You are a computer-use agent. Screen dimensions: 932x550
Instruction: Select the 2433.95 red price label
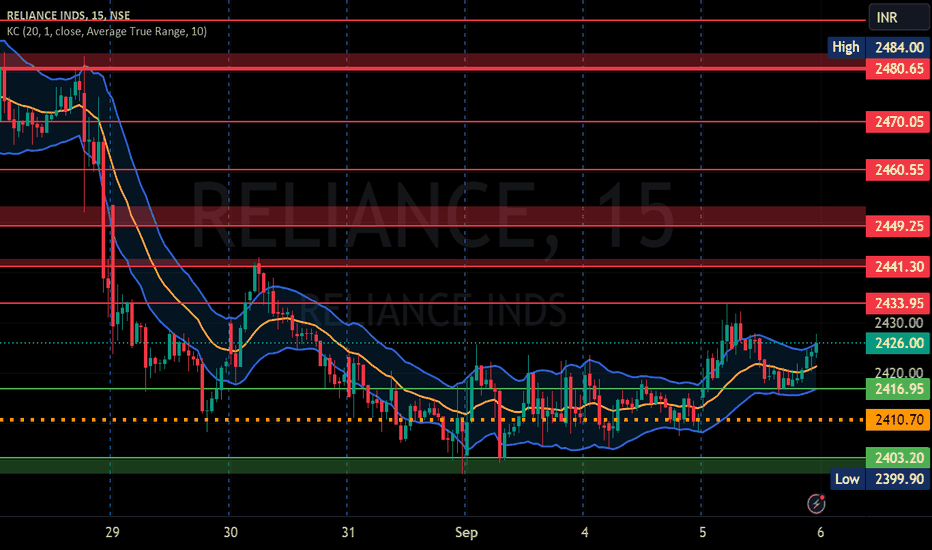click(x=899, y=304)
